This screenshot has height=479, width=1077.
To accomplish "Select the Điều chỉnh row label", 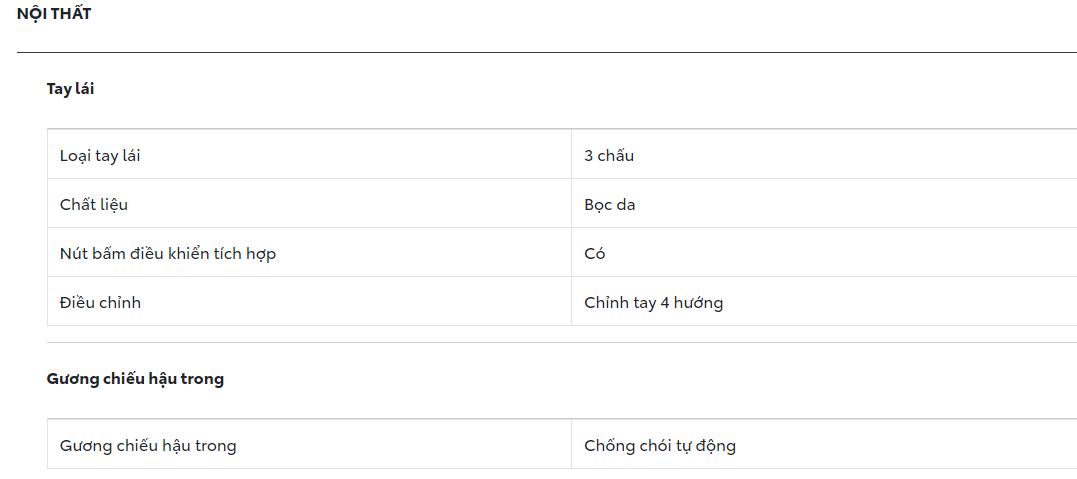I will click(x=100, y=302).
